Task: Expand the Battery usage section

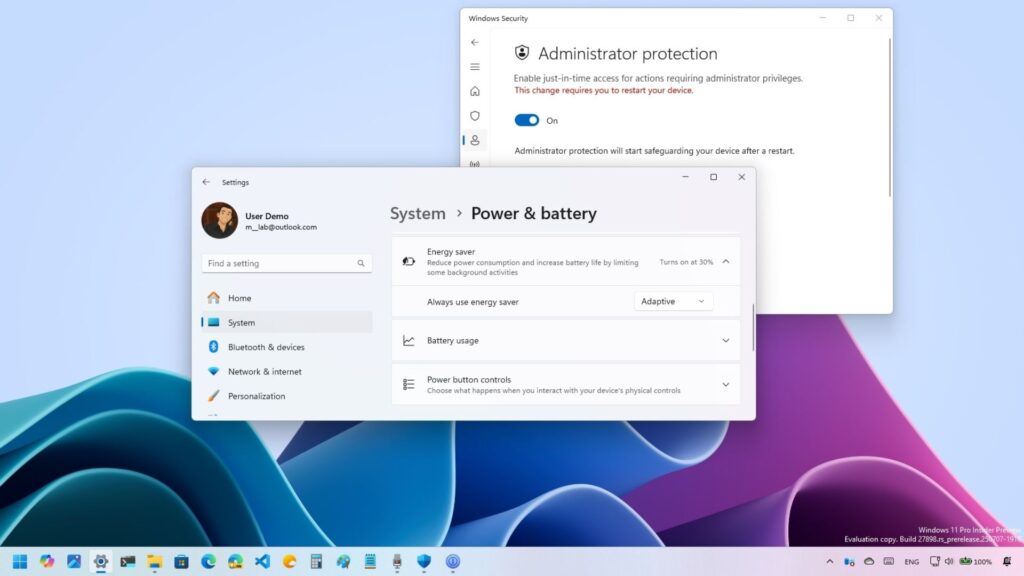Action: [725, 341]
